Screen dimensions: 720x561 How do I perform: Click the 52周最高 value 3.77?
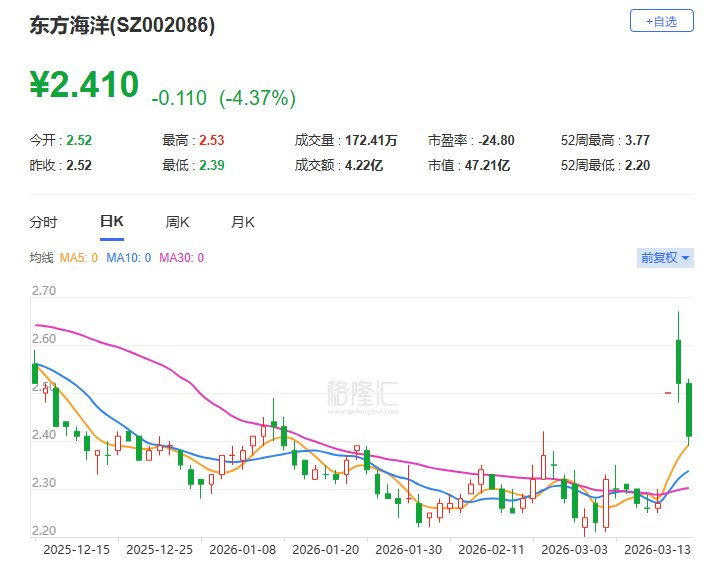pos(637,140)
